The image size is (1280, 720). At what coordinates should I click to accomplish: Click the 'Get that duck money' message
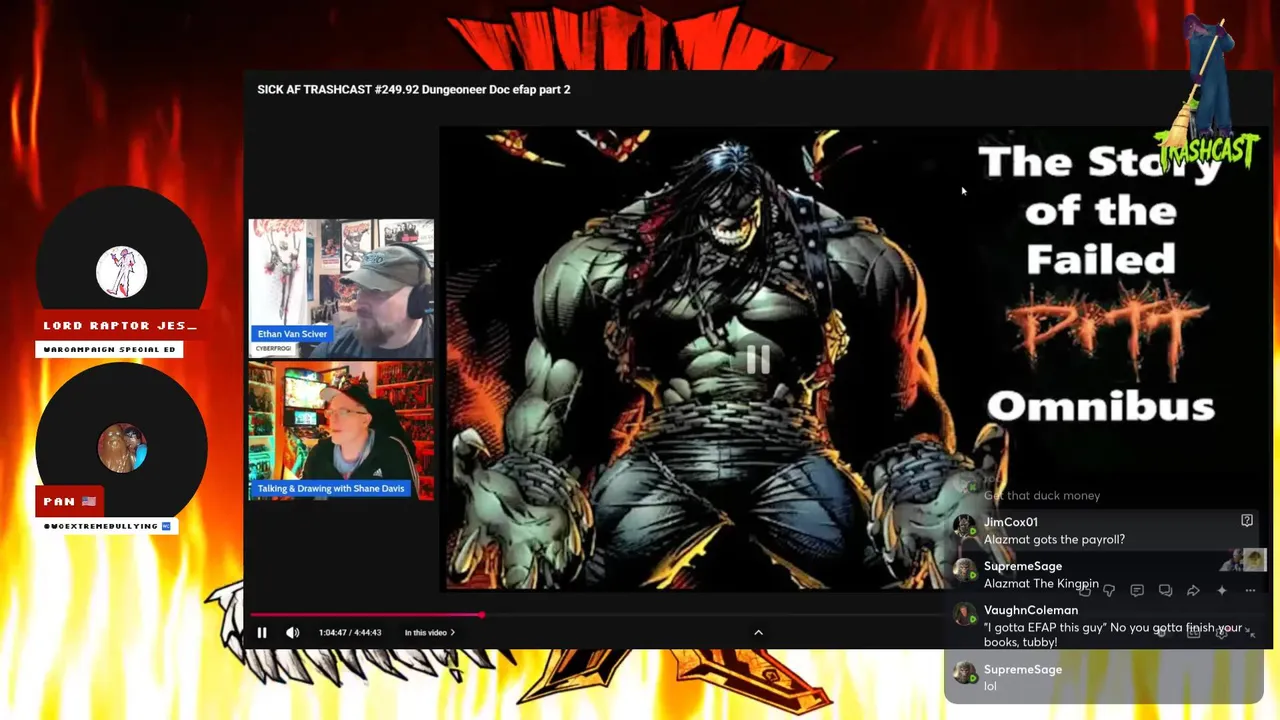[1042, 495]
